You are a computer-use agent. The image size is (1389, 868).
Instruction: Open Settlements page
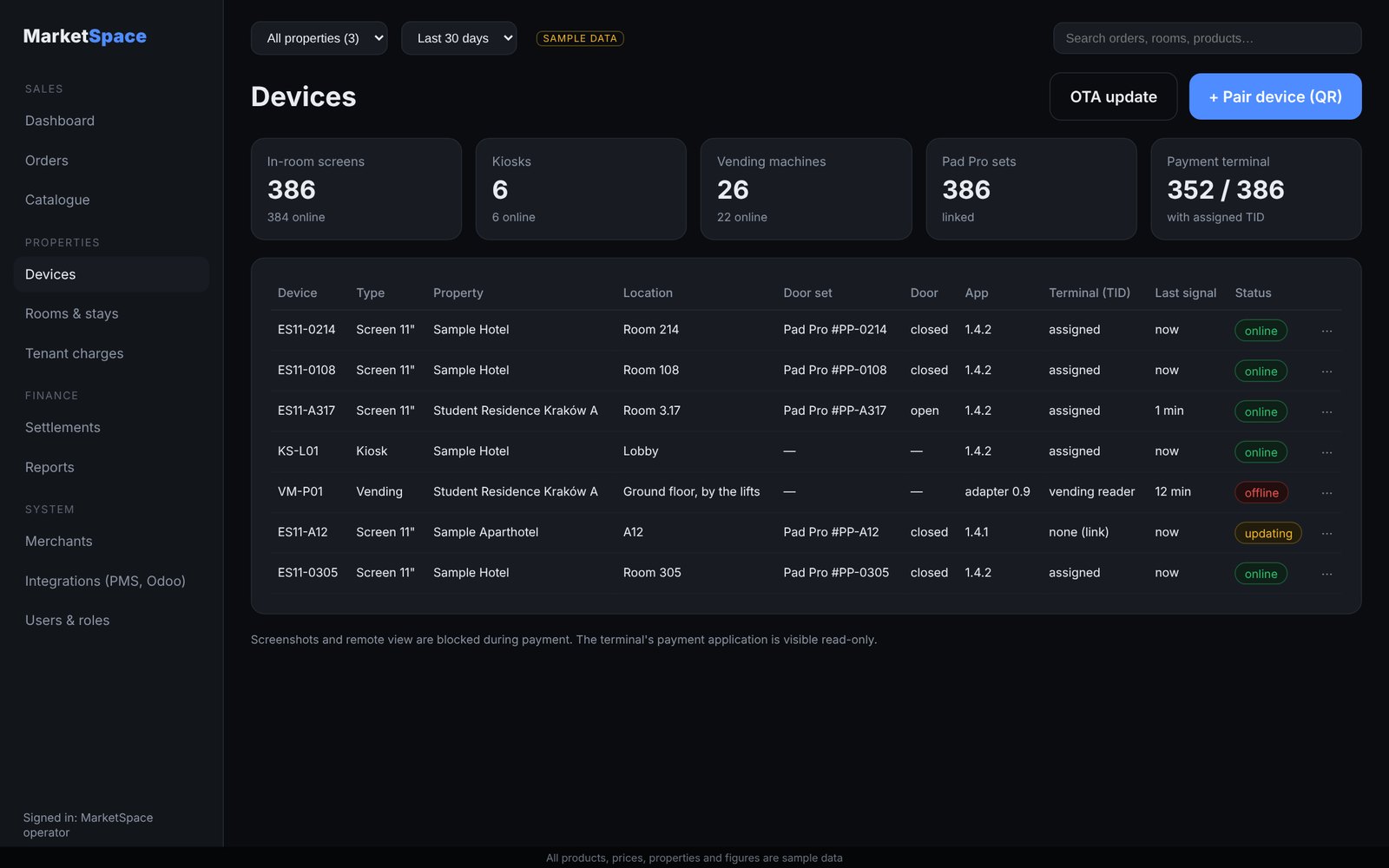pyautogui.click(x=111, y=427)
